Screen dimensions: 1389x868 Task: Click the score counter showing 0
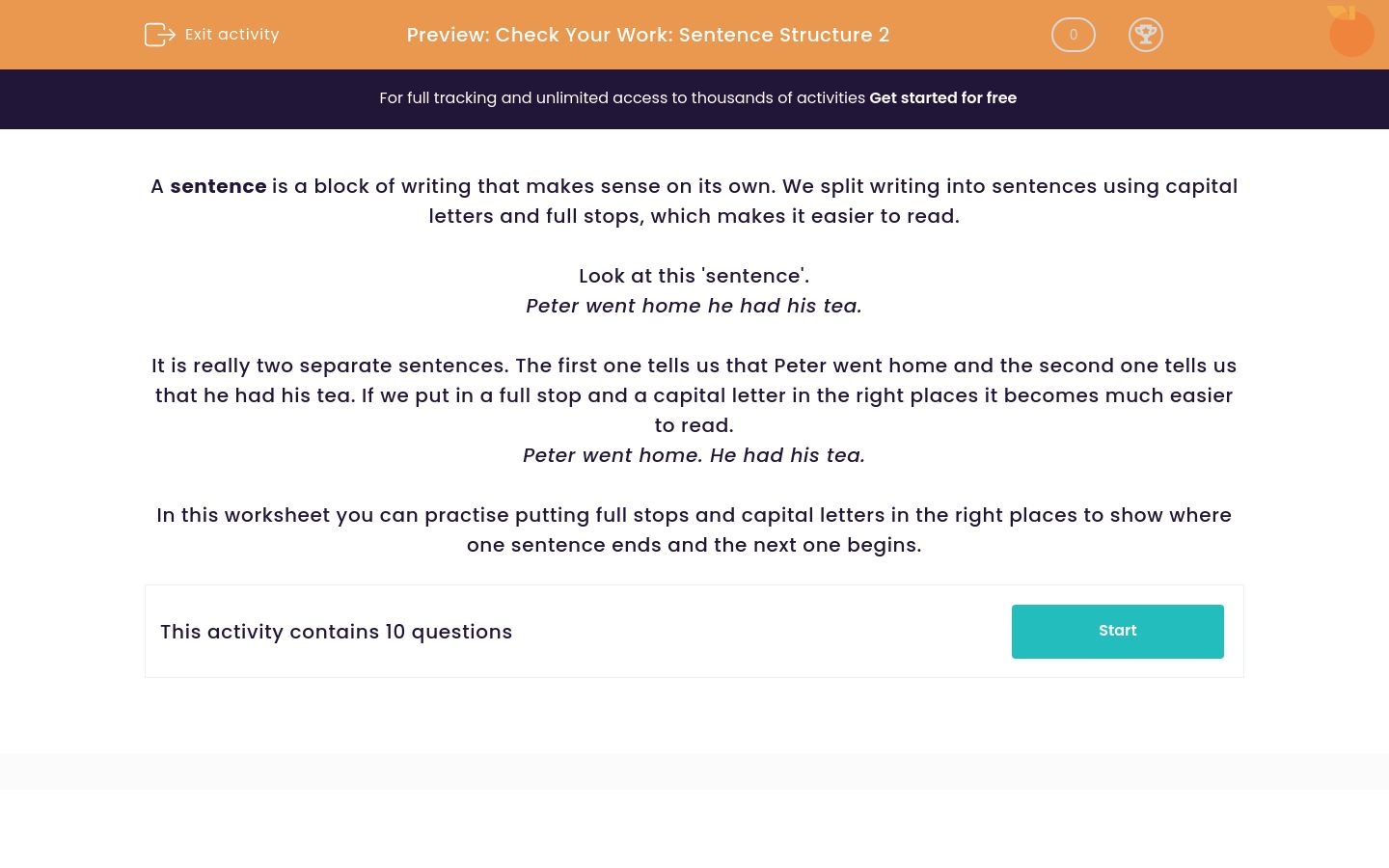1073,35
